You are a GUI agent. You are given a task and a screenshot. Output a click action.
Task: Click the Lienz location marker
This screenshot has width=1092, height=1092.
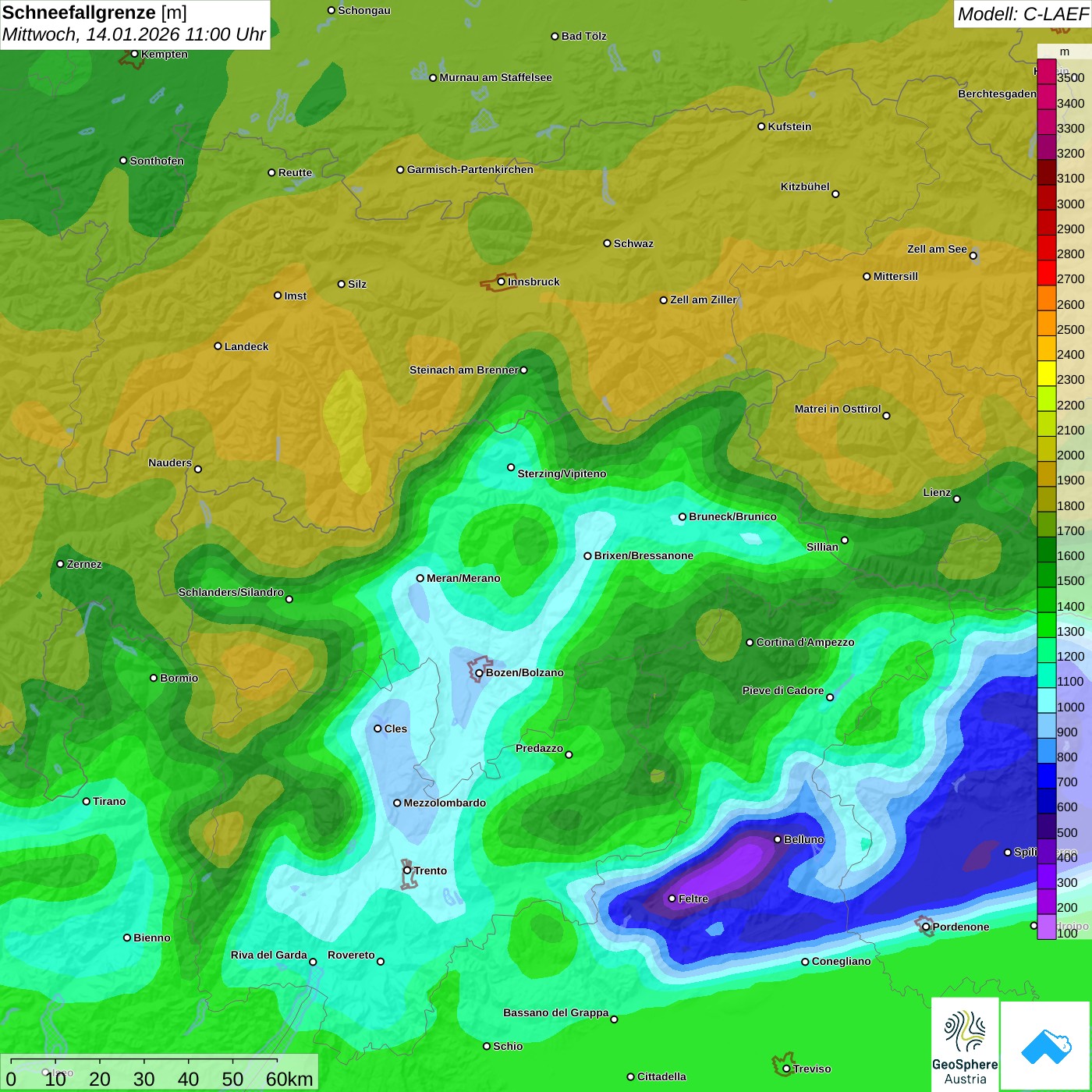(957, 498)
